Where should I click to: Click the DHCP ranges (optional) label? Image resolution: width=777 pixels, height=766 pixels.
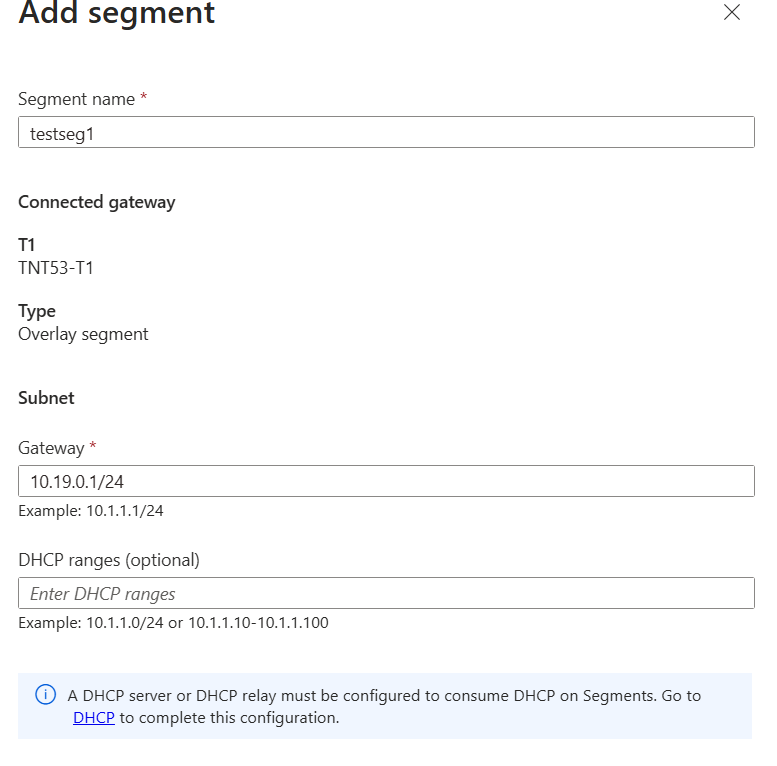(109, 560)
